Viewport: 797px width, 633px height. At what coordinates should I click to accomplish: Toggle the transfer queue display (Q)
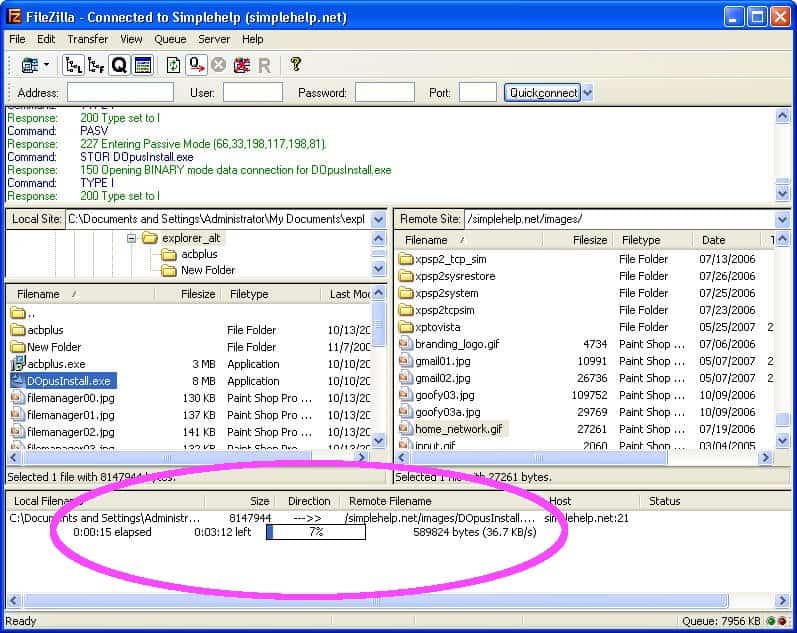119,65
